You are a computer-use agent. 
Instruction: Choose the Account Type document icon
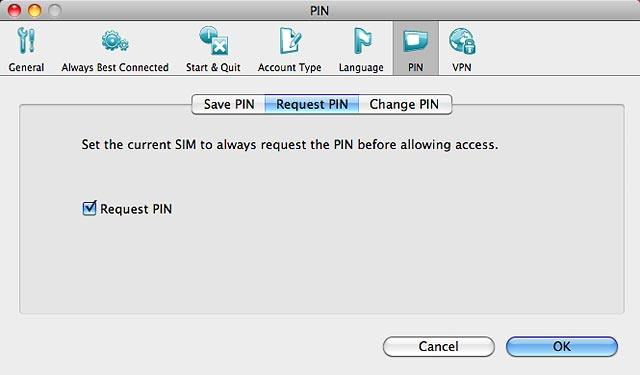pos(290,41)
